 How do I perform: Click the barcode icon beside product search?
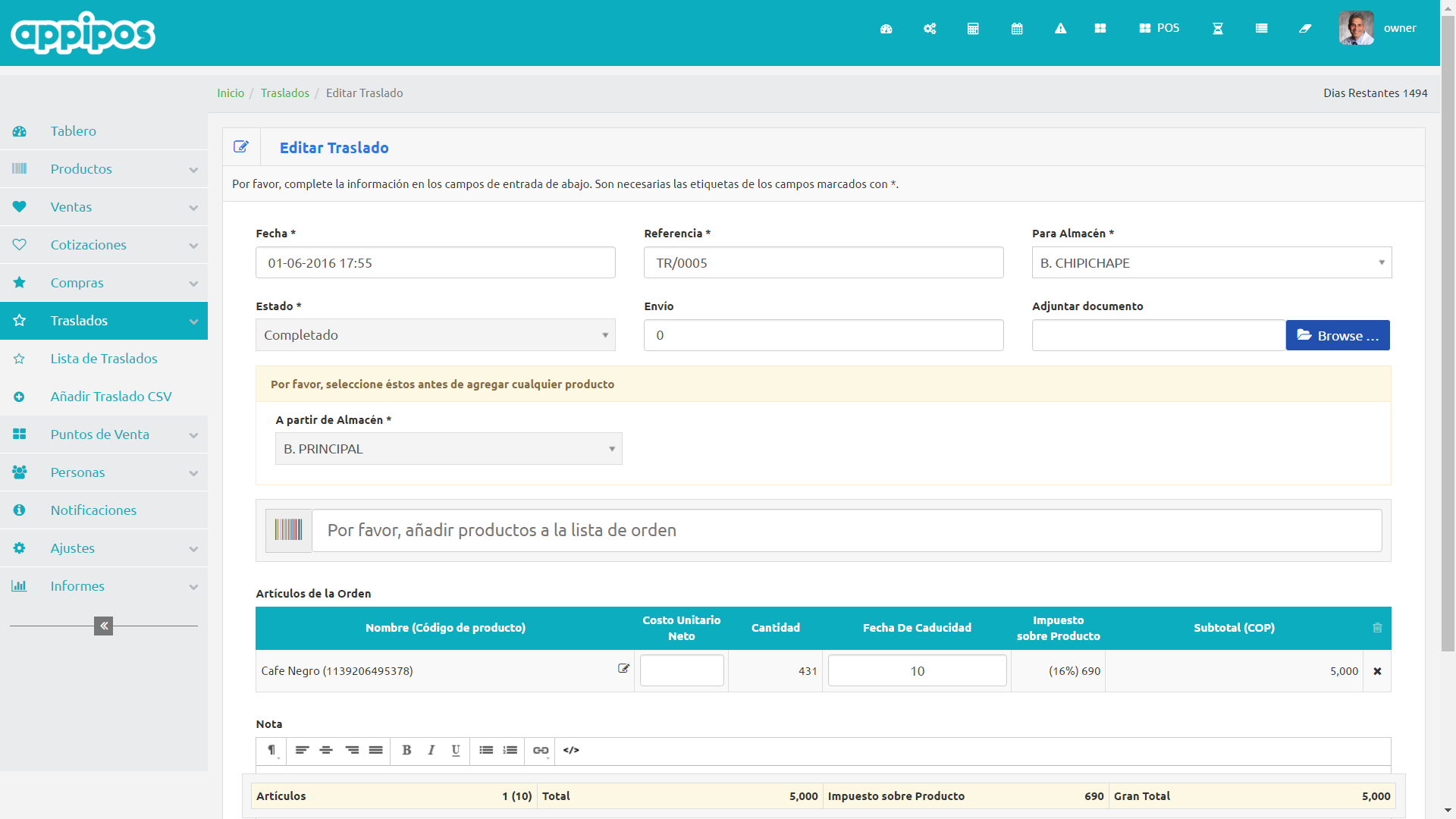(x=288, y=530)
